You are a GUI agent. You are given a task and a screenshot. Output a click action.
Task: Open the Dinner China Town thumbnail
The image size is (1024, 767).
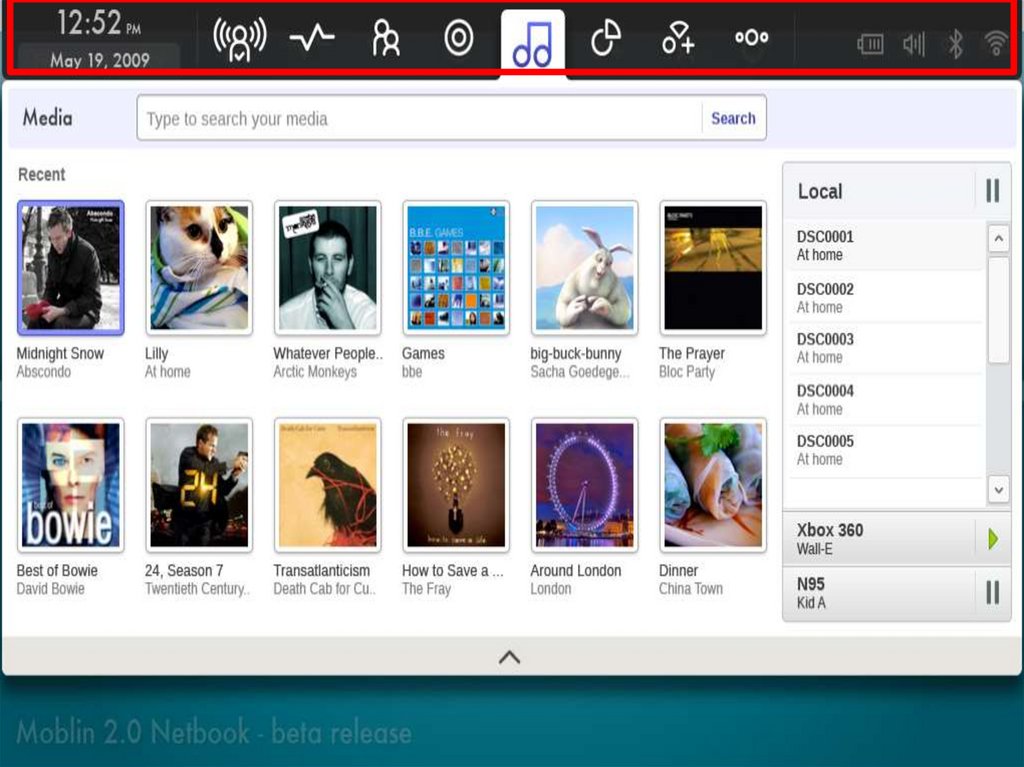coord(713,485)
